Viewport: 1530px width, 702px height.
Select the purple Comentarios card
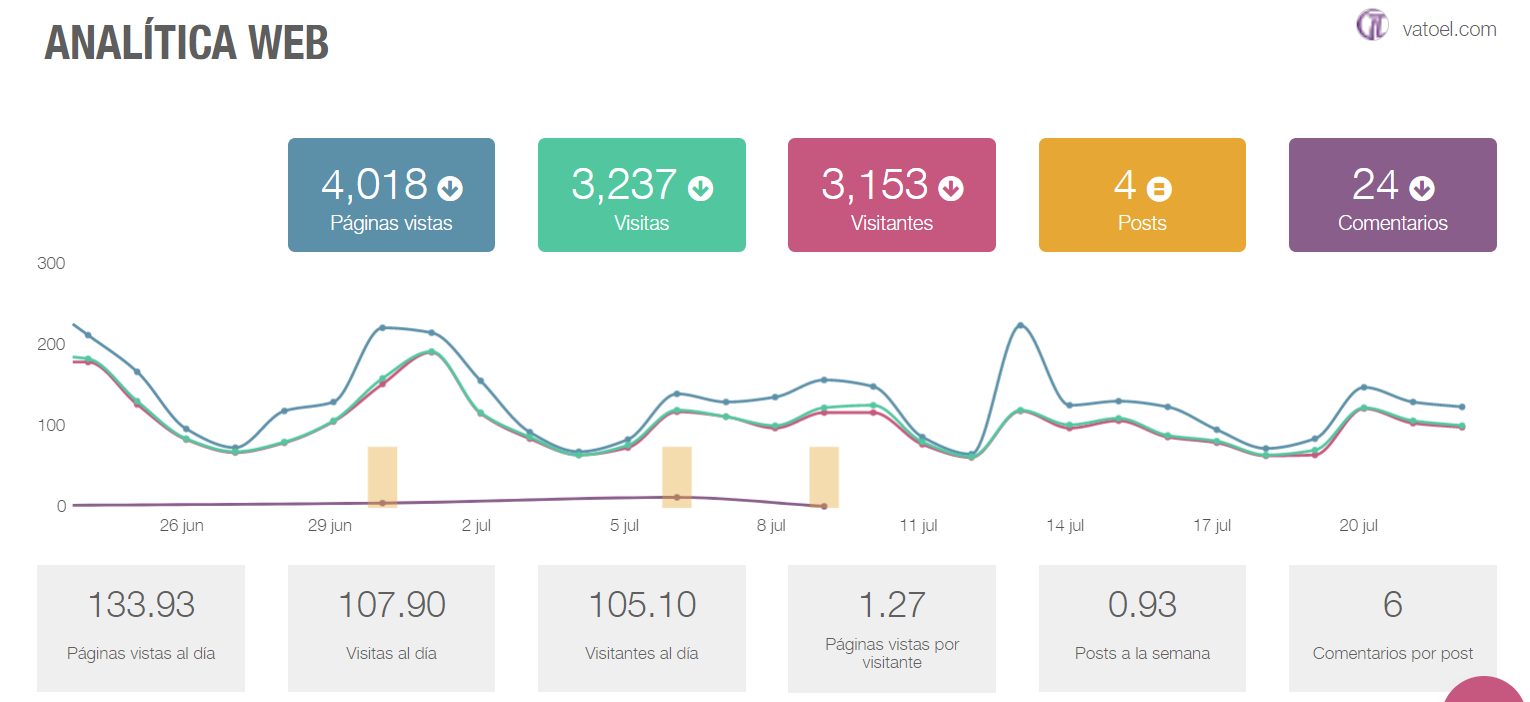[1393, 195]
